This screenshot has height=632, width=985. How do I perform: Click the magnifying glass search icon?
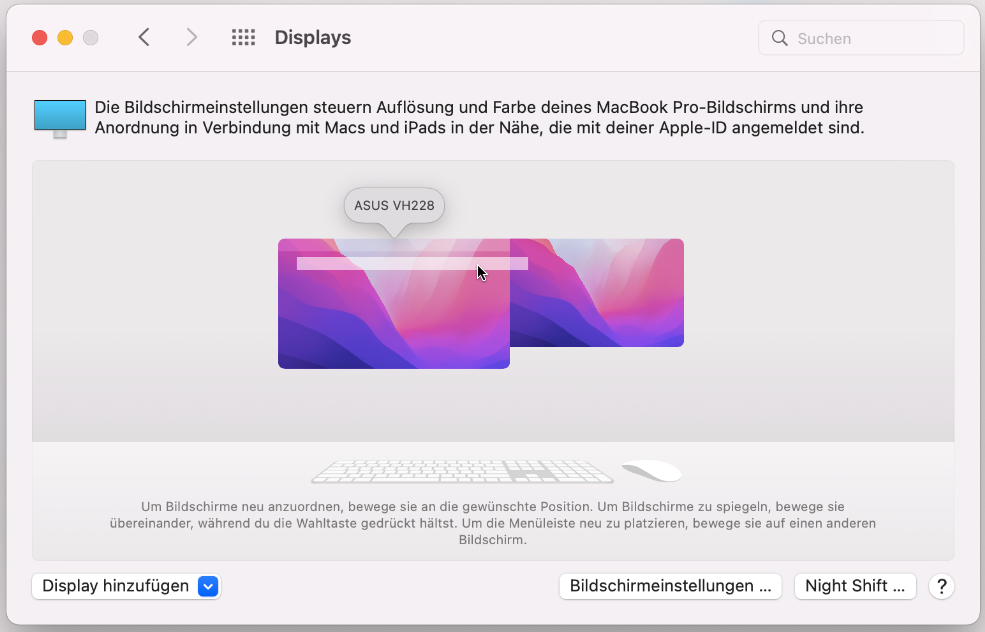click(x=780, y=38)
